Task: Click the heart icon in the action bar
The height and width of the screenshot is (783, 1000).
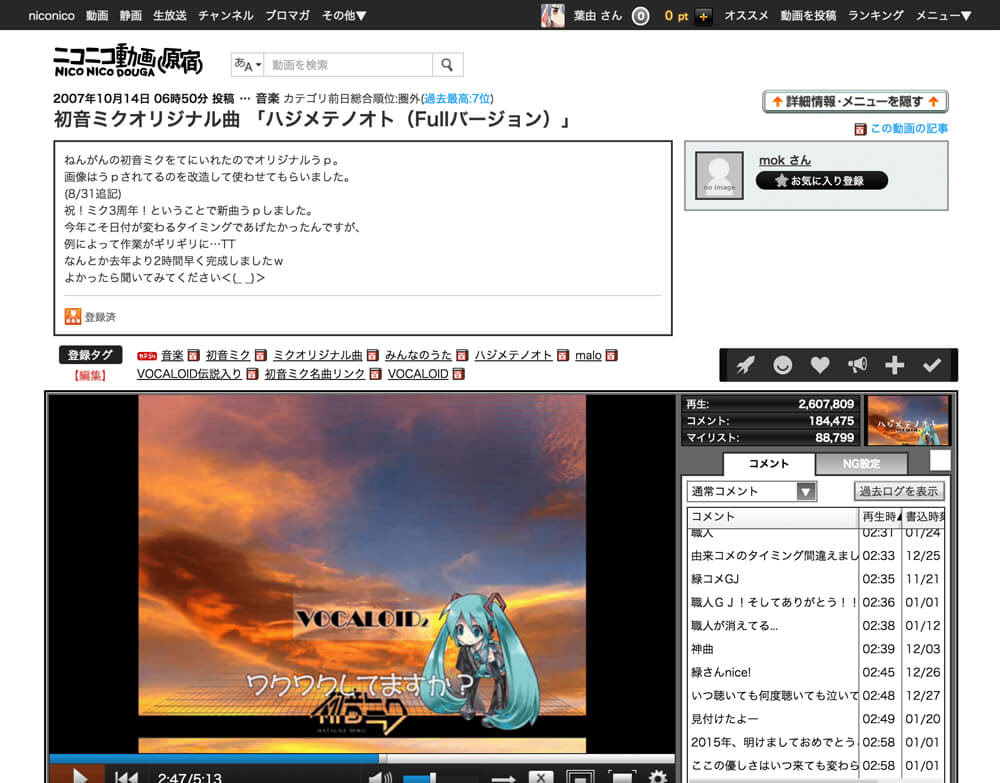Action: [x=820, y=365]
